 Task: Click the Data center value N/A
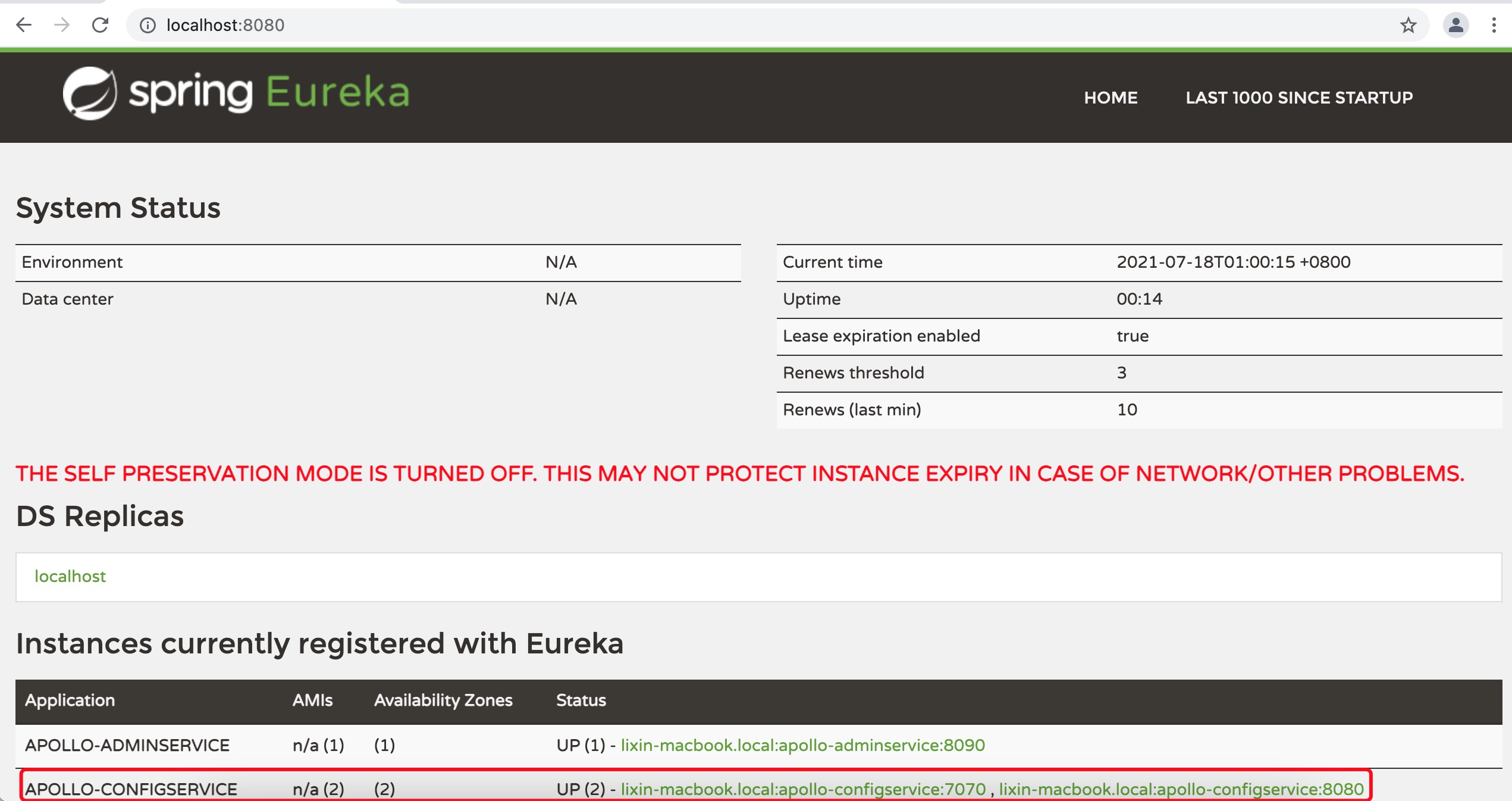point(561,299)
